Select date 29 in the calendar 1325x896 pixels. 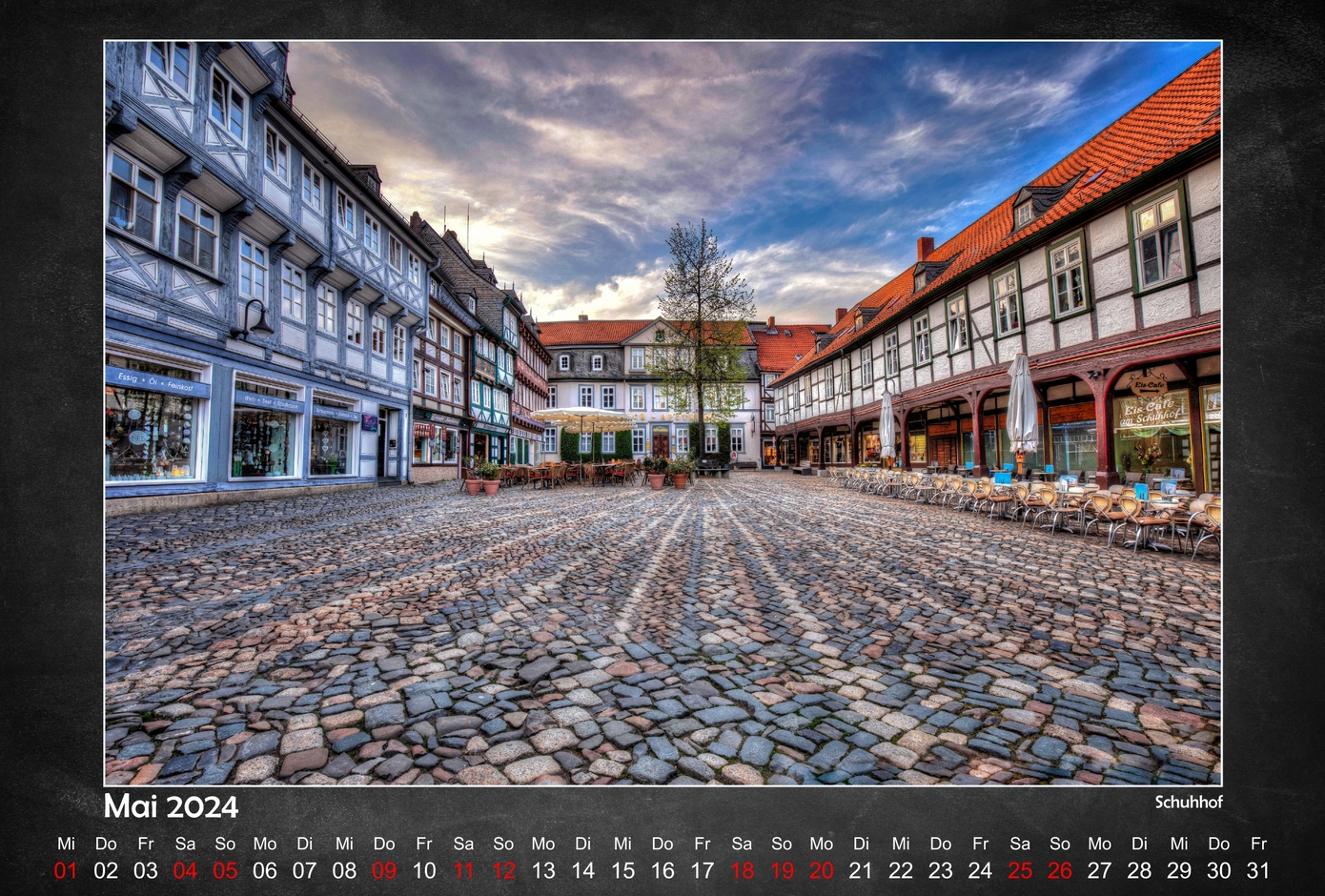(x=1179, y=870)
